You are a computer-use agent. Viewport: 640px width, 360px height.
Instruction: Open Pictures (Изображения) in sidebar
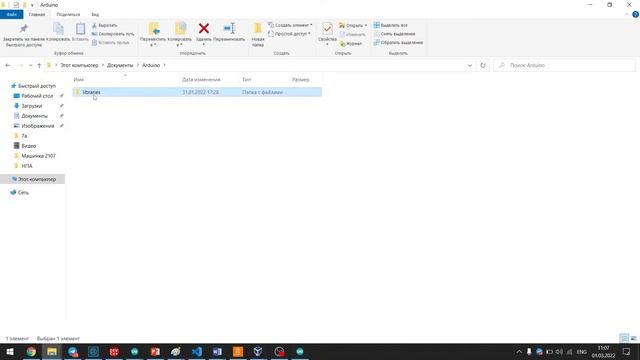click(x=34, y=126)
